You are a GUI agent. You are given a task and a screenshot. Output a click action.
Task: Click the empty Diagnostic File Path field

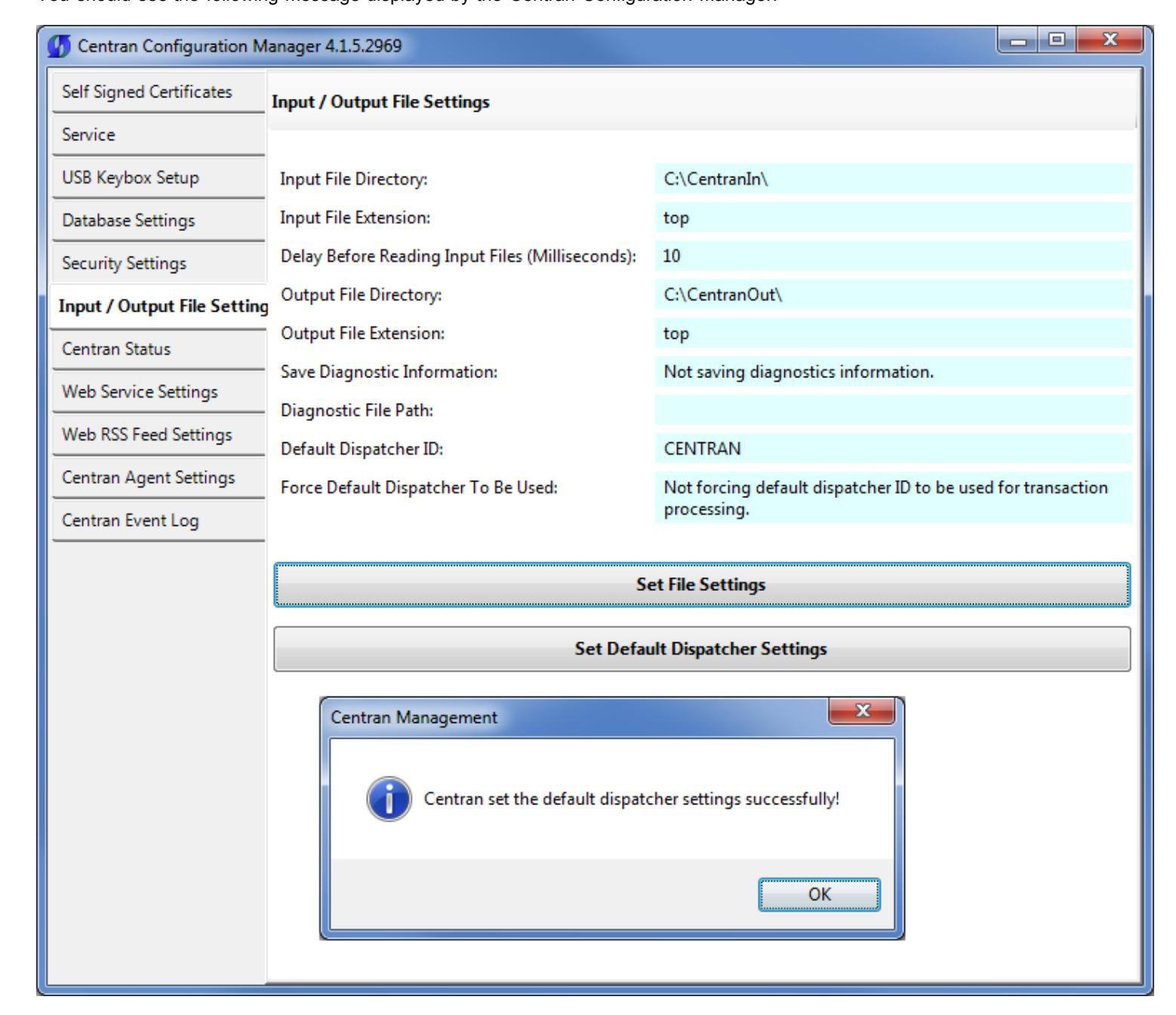point(894,411)
